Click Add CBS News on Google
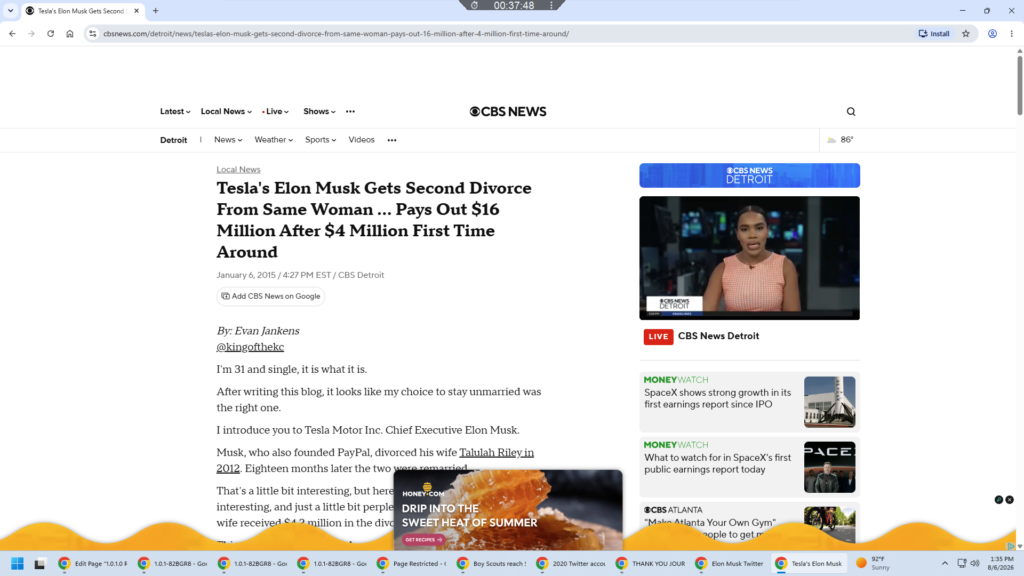The width and height of the screenshot is (1024, 576). [271, 296]
